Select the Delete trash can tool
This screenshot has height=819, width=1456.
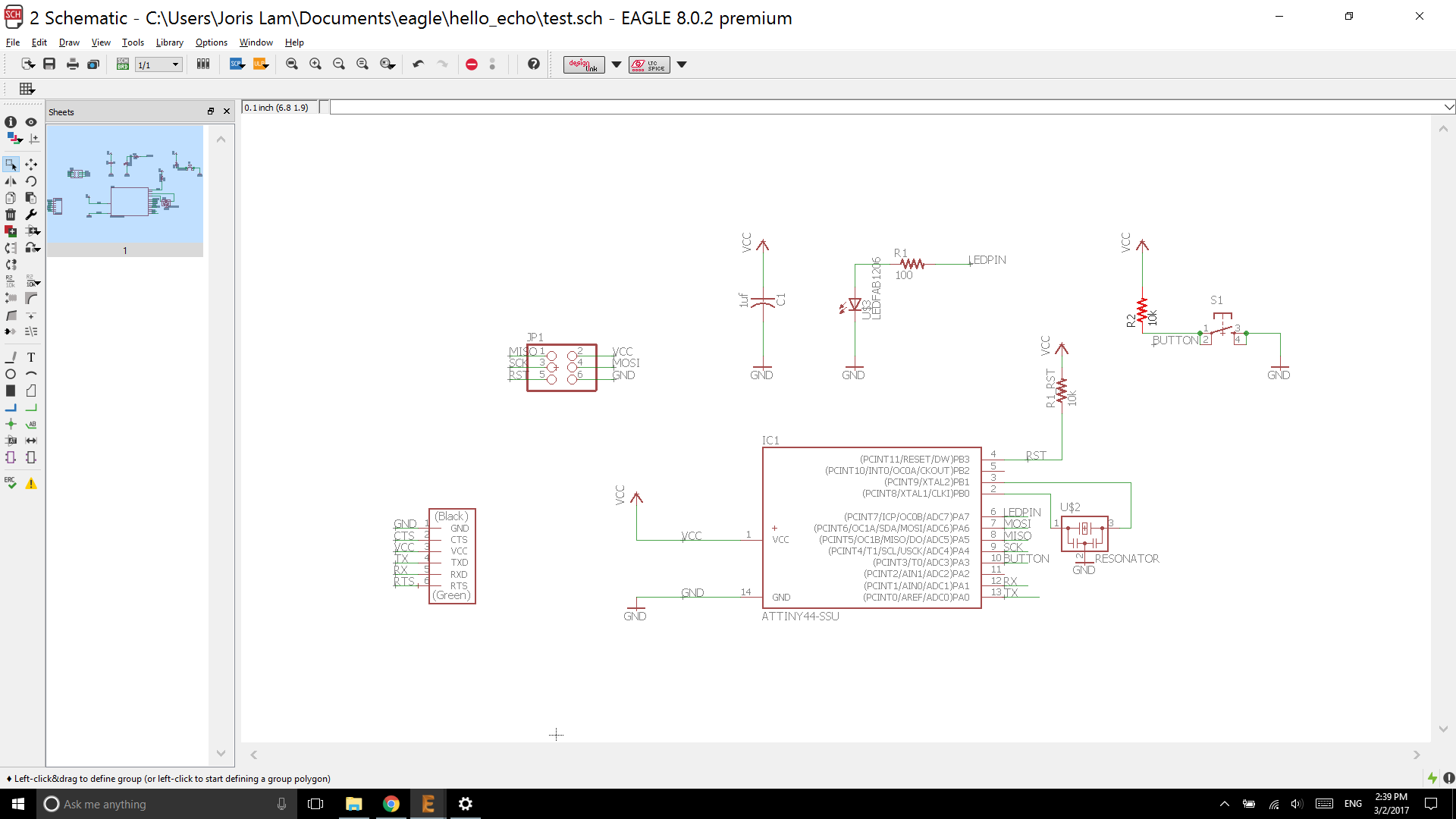tap(11, 215)
